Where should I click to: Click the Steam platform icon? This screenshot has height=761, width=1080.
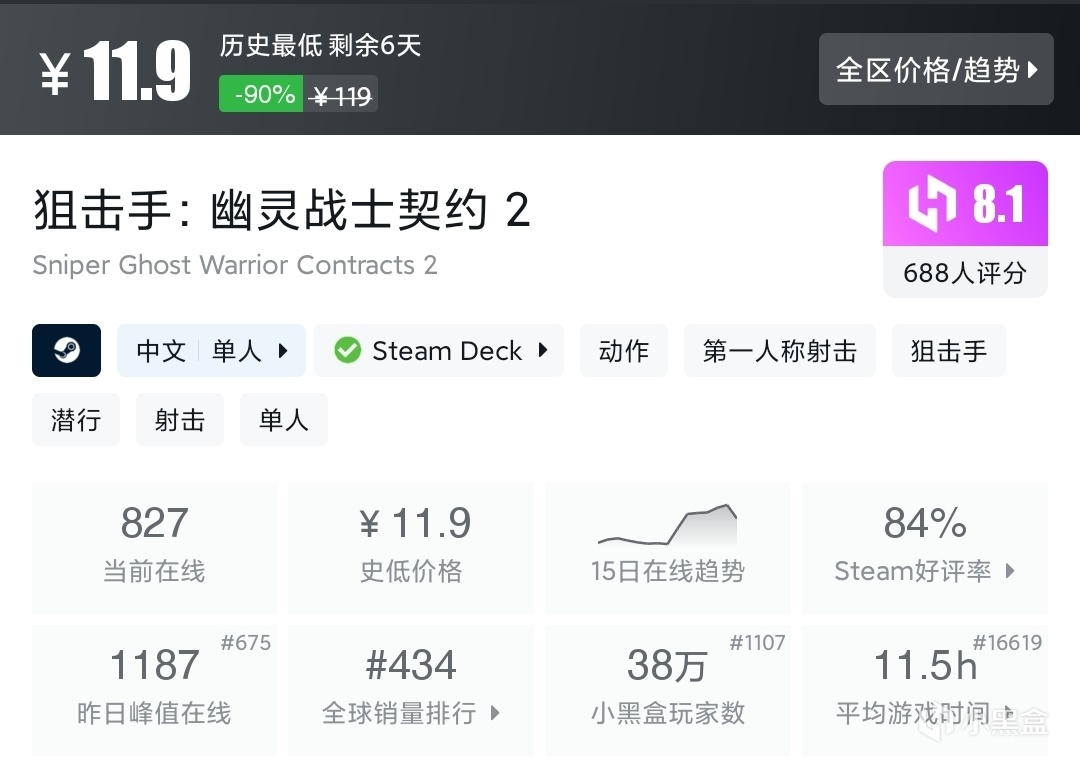(66, 351)
